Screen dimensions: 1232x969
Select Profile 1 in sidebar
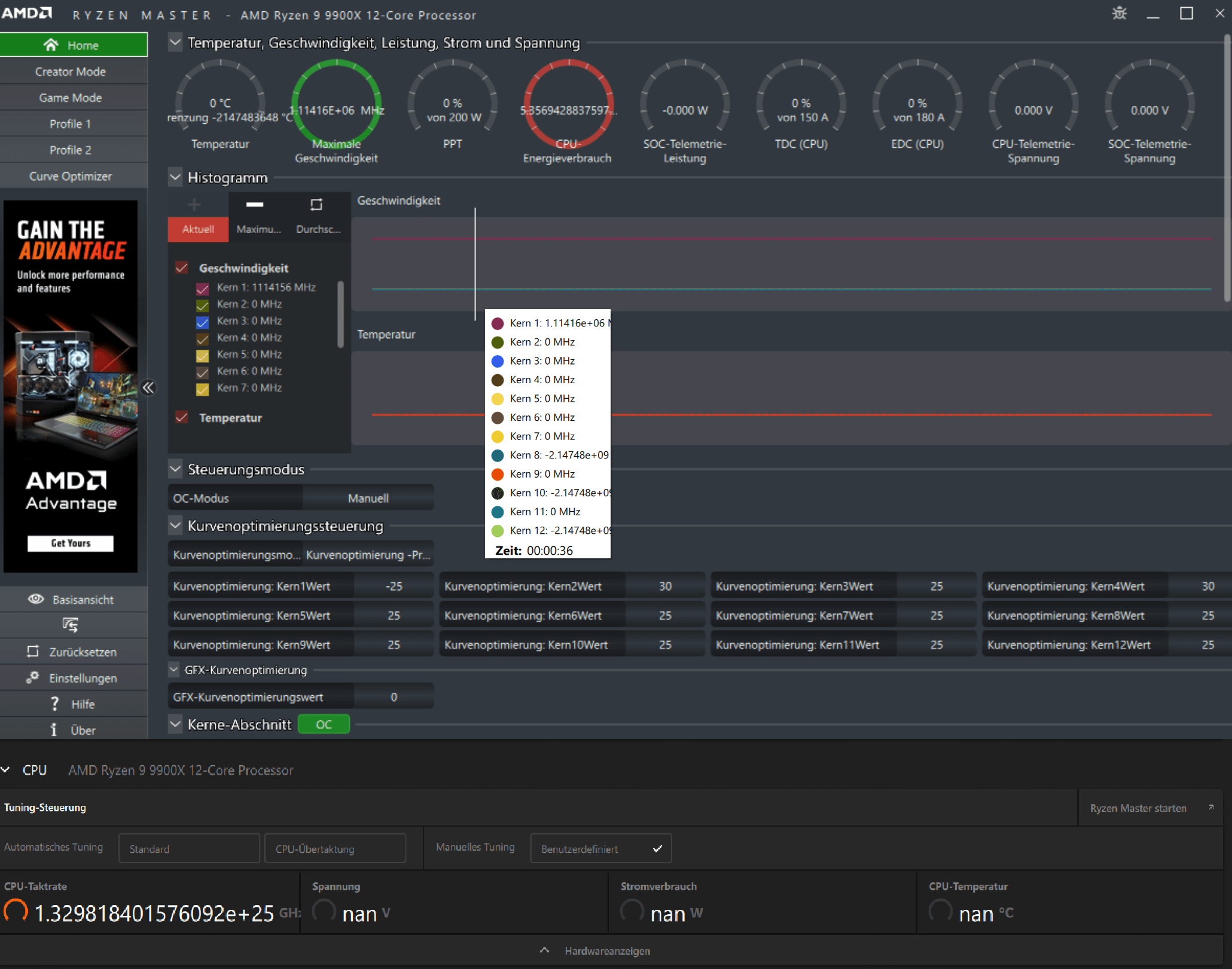(x=74, y=124)
